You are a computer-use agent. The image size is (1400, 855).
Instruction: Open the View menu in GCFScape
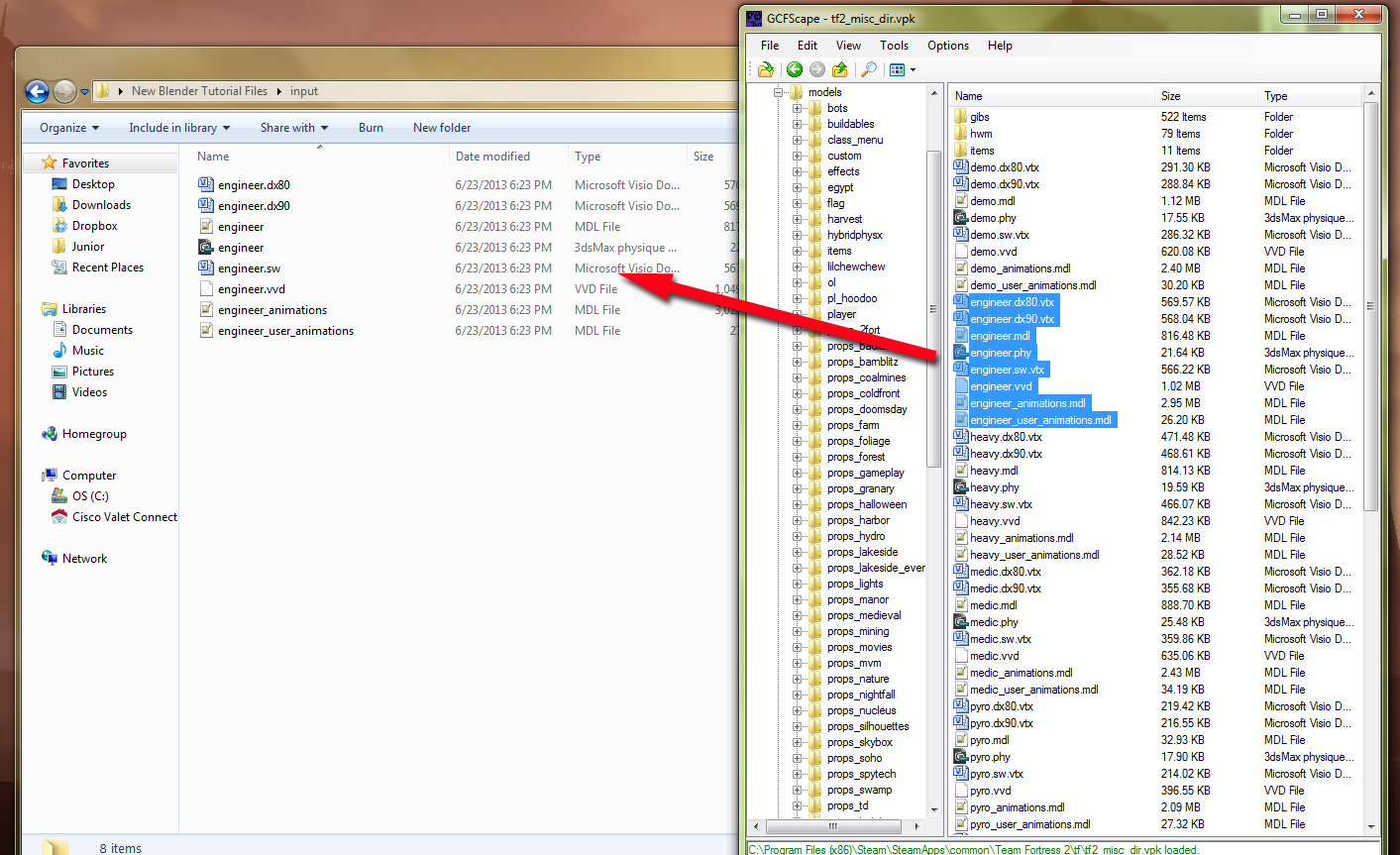(x=848, y=46)
